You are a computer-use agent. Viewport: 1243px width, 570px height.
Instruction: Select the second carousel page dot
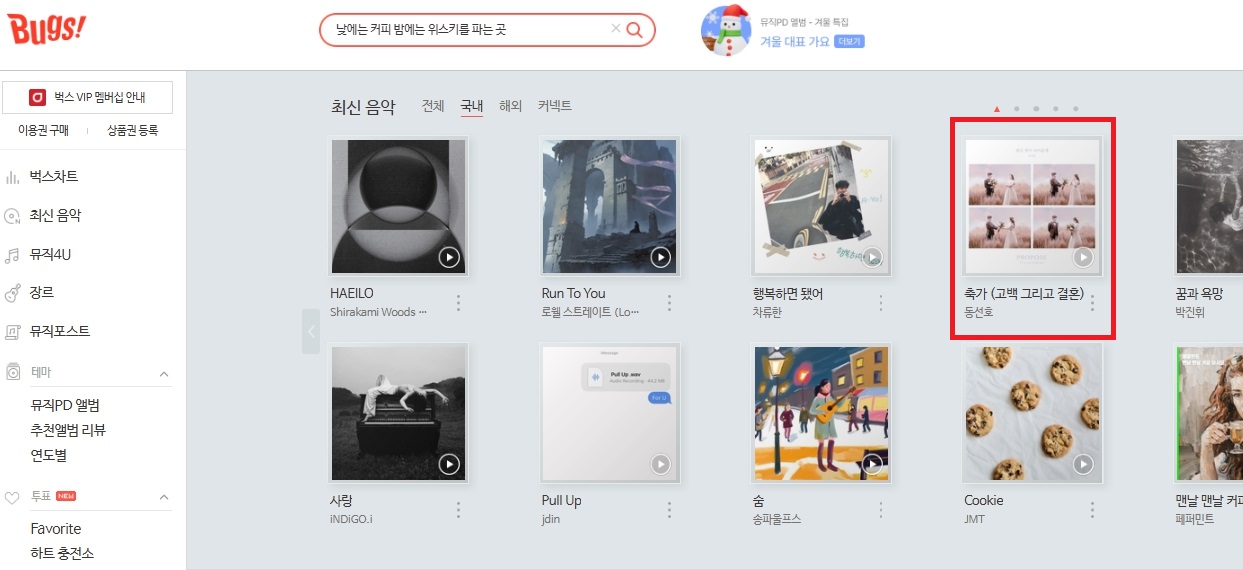[1016, 108]
